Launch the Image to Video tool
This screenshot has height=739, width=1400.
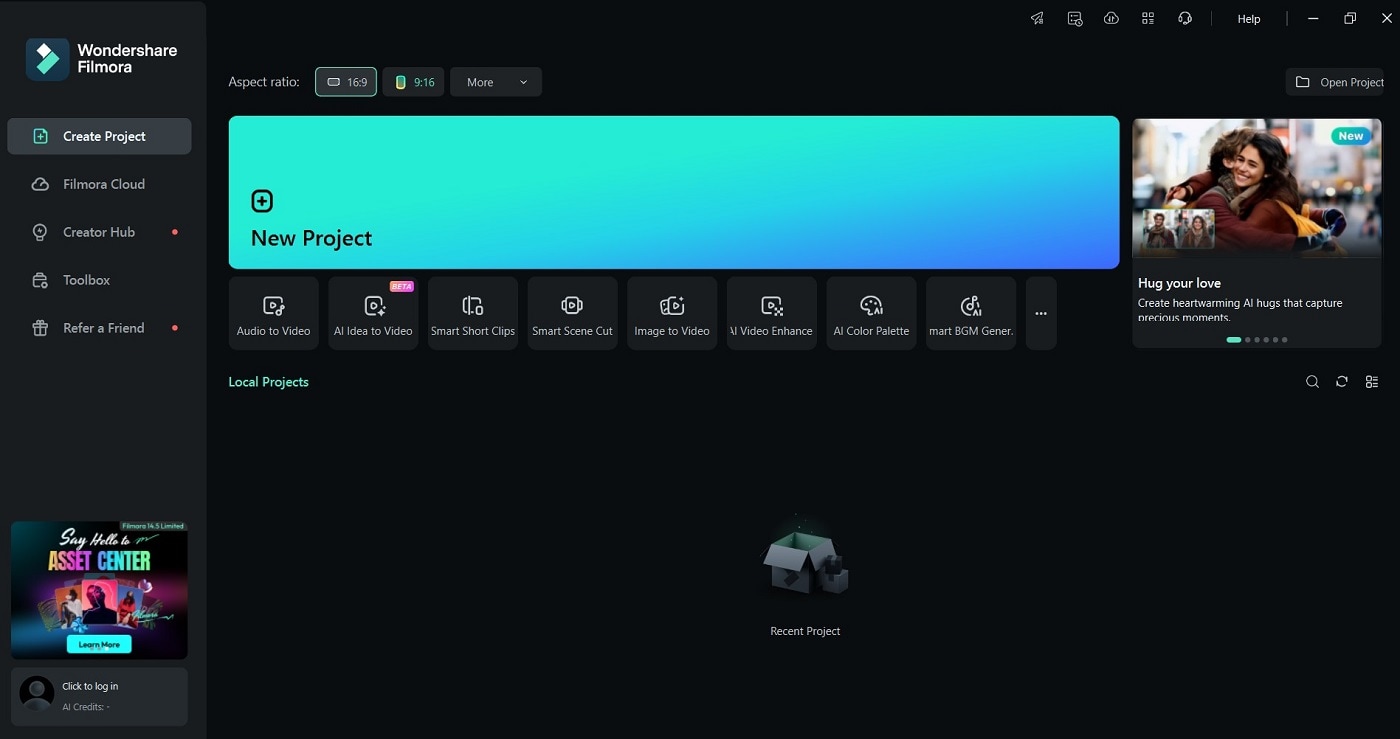672,313
